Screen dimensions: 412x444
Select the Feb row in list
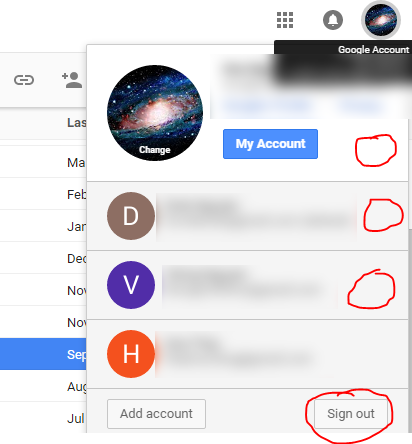coord(43,194)
